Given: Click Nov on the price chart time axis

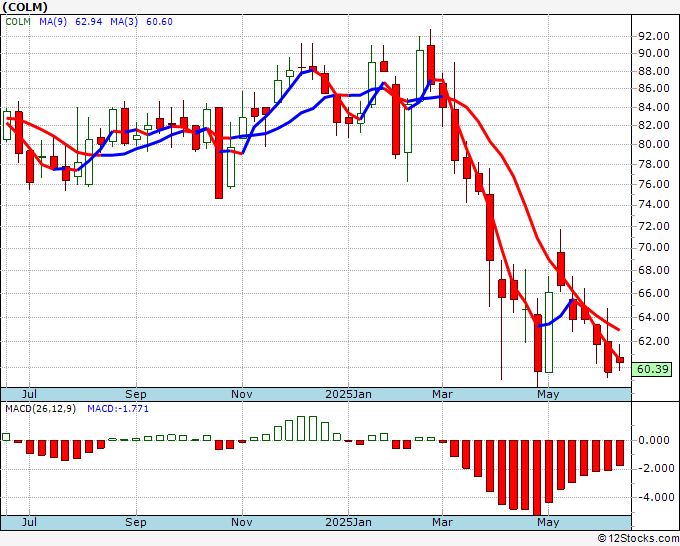Looking at the screenshot, I should coord(242,394).
